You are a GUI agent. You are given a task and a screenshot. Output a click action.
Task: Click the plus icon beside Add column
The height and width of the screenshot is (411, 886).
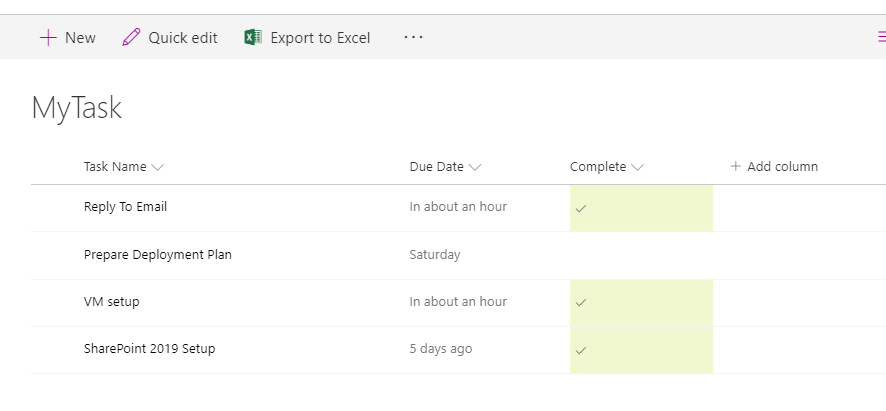(736, 167)
